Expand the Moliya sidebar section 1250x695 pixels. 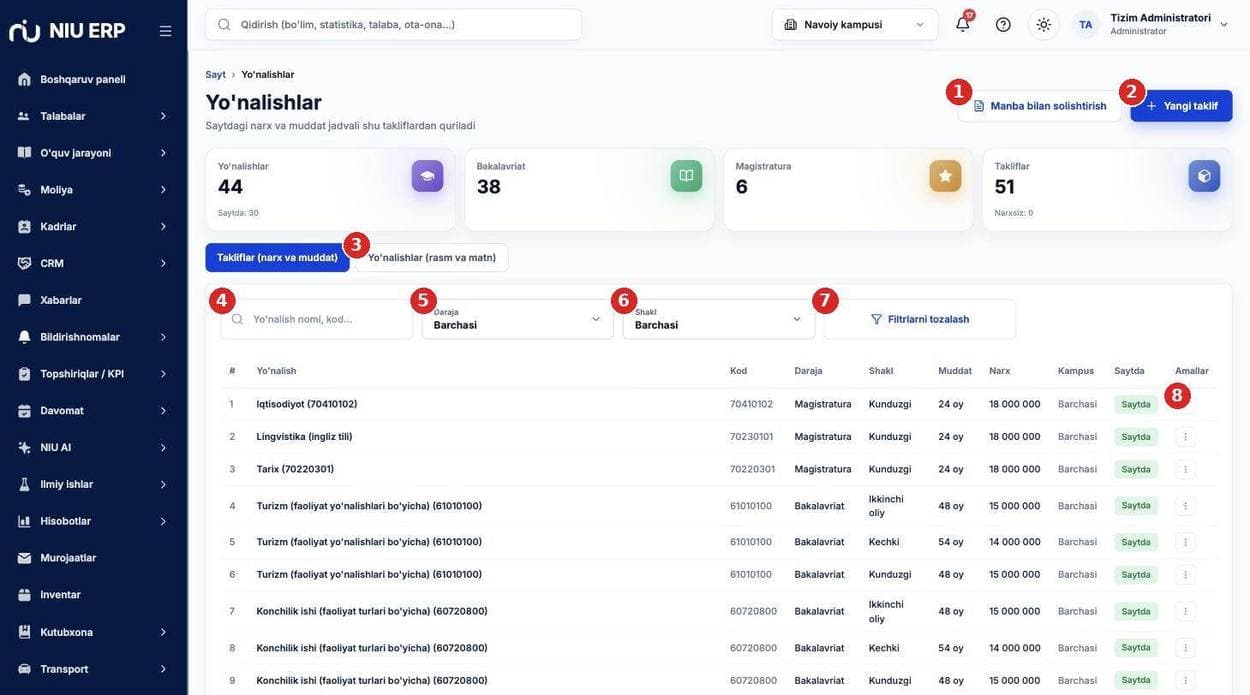click(93, 190)
